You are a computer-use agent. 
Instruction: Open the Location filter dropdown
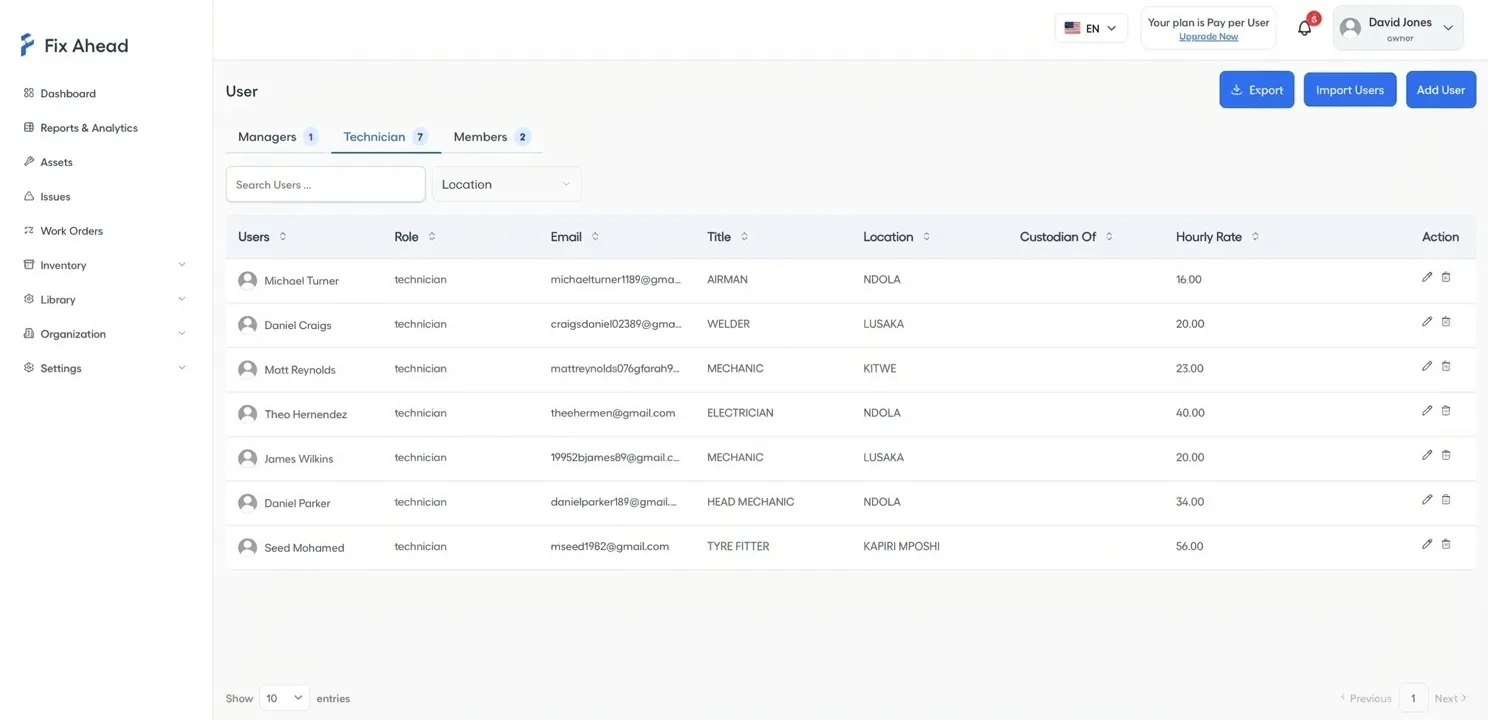click(506, 184)
